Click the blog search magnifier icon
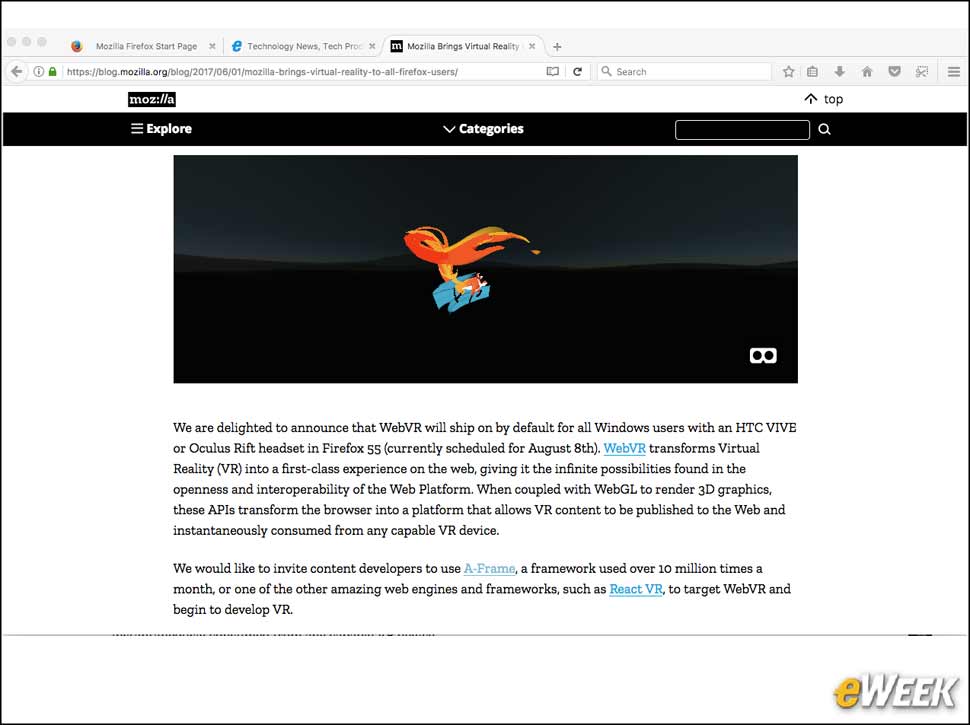970x725 pixels. tap(825, 129)
